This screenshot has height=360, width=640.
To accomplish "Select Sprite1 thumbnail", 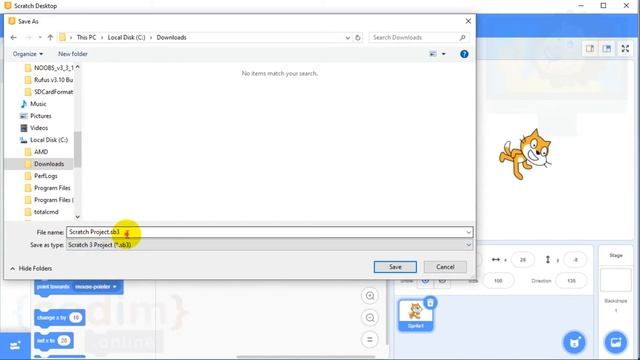I will coord(416,315).
